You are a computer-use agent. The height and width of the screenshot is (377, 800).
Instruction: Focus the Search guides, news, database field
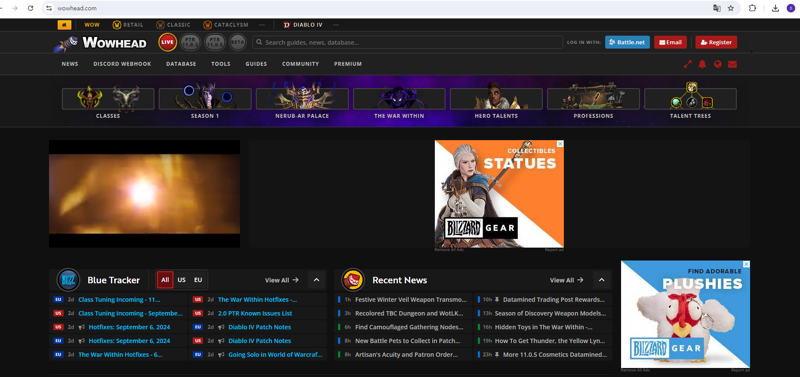[x=407, y=42]
